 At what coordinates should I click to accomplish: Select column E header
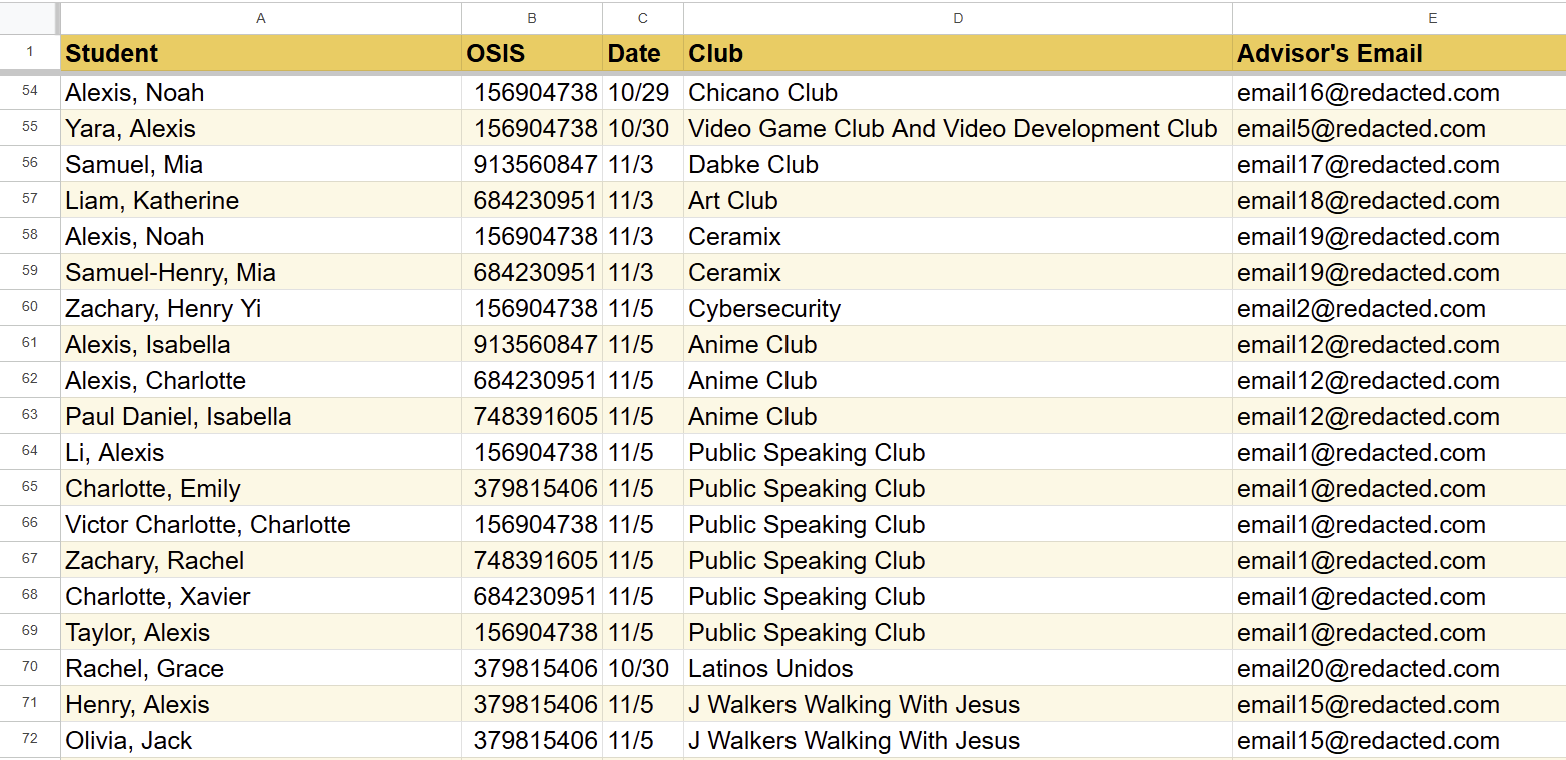click(x=1399, y=18)
